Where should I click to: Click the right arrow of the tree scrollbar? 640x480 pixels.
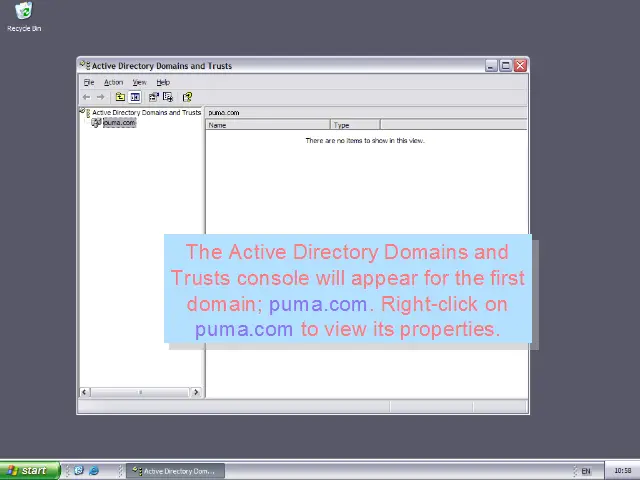[x=196, y=392]
